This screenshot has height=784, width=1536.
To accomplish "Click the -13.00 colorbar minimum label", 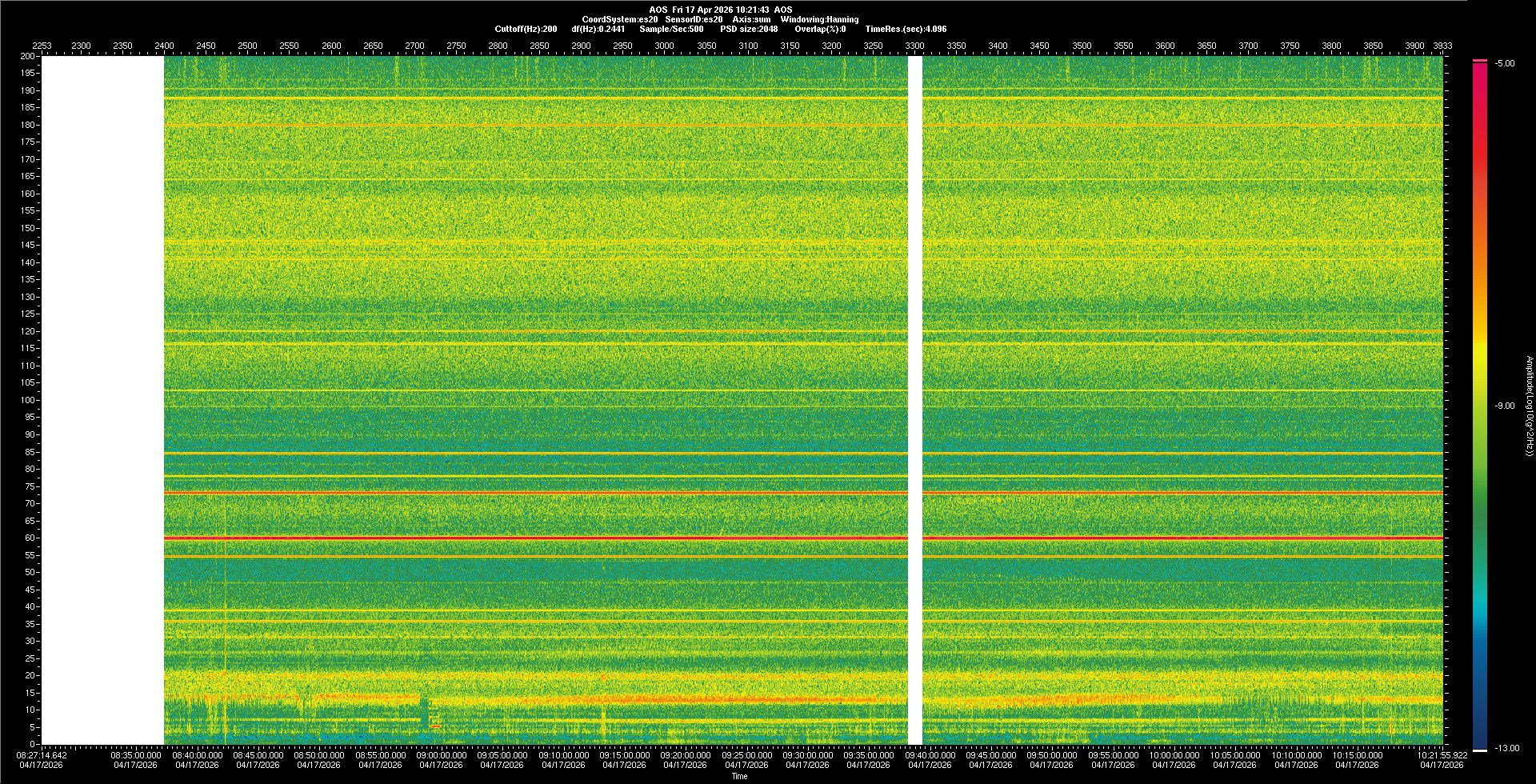I will 1506,748.
